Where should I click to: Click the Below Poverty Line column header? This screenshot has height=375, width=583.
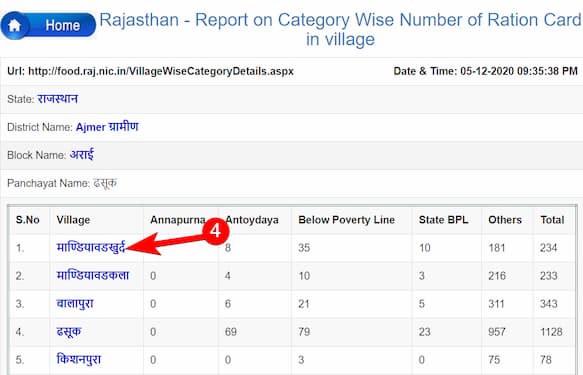tap(347, 220)
